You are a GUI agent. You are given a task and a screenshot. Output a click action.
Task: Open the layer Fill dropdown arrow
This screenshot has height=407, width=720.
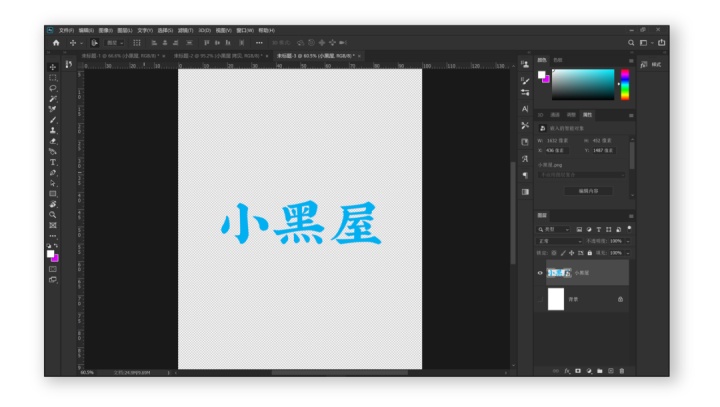click(x=628, y=253)
